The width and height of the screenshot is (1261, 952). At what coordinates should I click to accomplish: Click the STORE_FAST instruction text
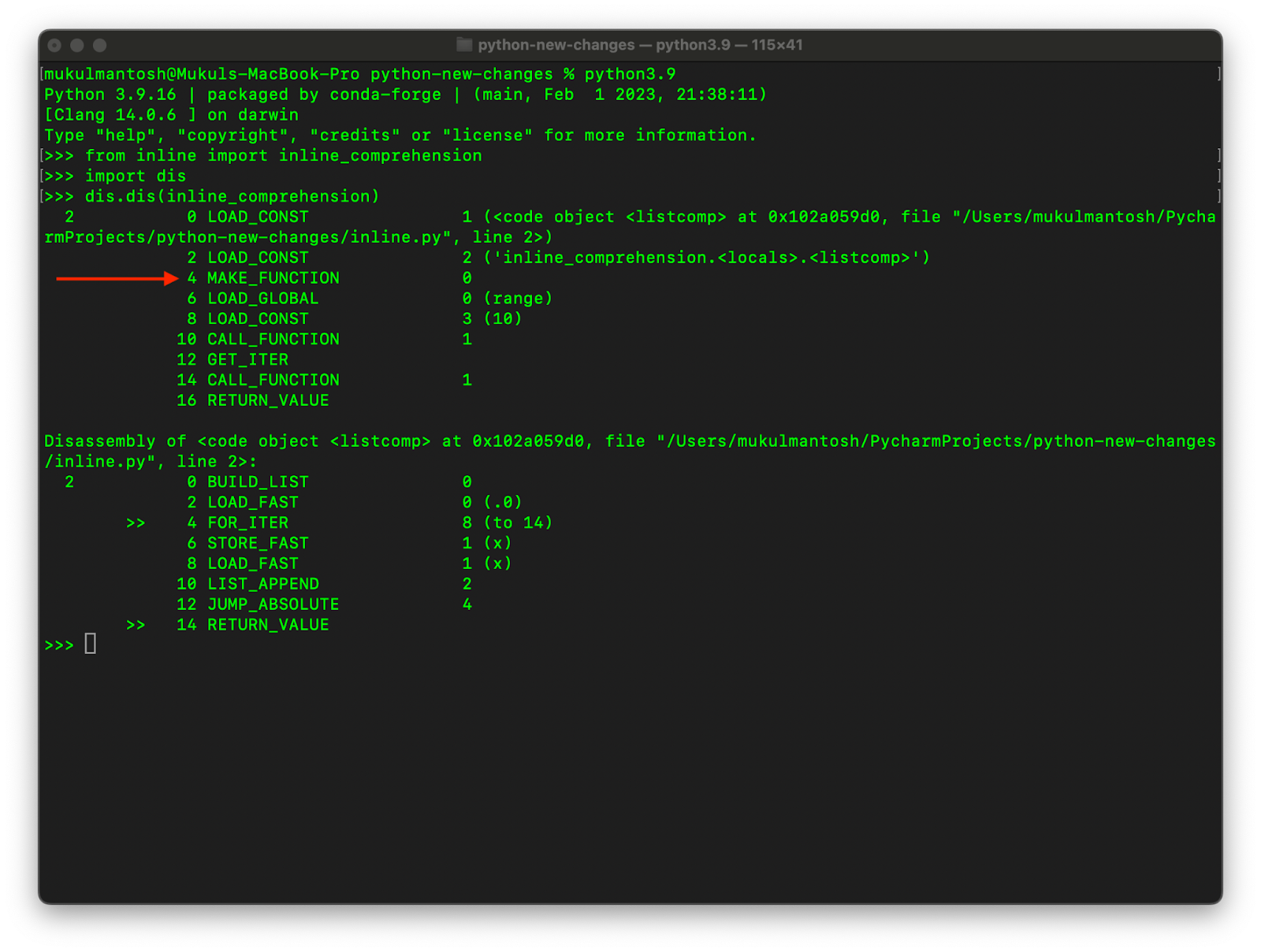[x=258, y=543]
